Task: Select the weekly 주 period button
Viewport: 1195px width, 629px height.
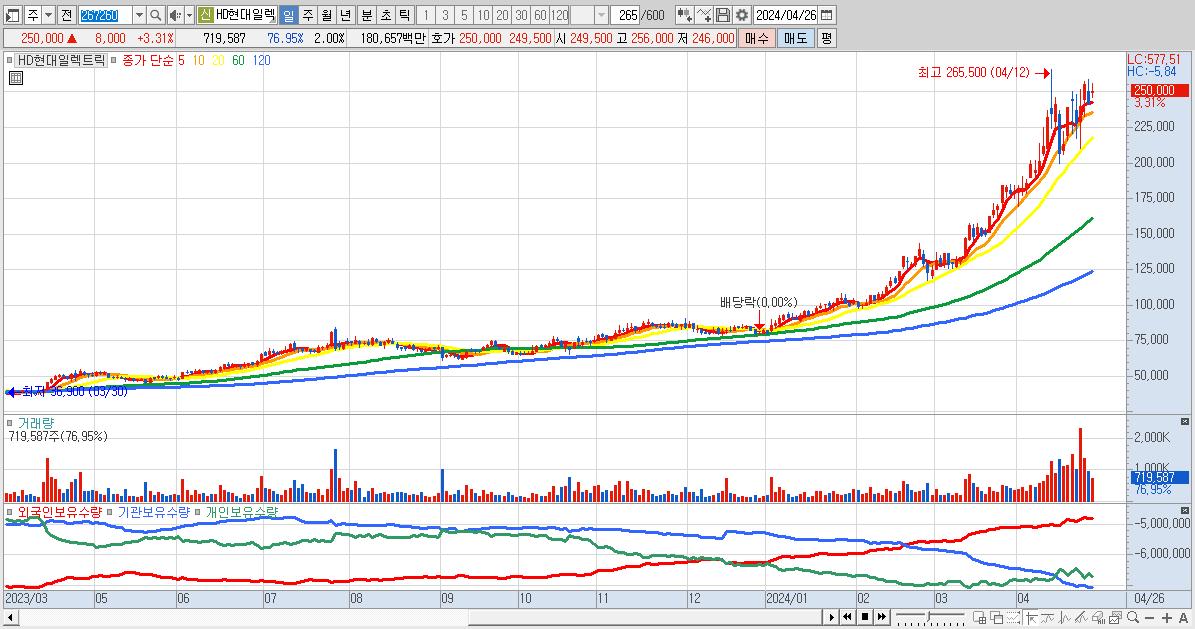Action: click(x=307, y=15)
